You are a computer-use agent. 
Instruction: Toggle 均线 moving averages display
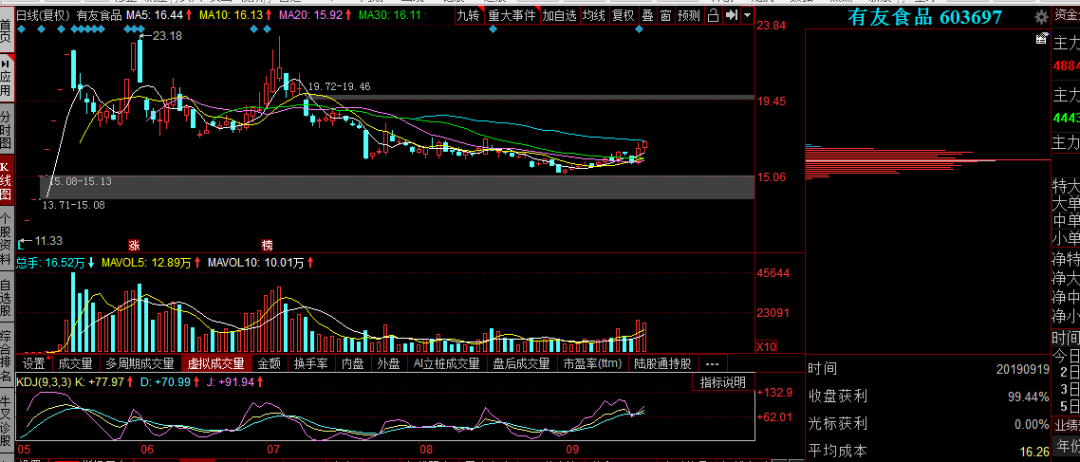594,16
